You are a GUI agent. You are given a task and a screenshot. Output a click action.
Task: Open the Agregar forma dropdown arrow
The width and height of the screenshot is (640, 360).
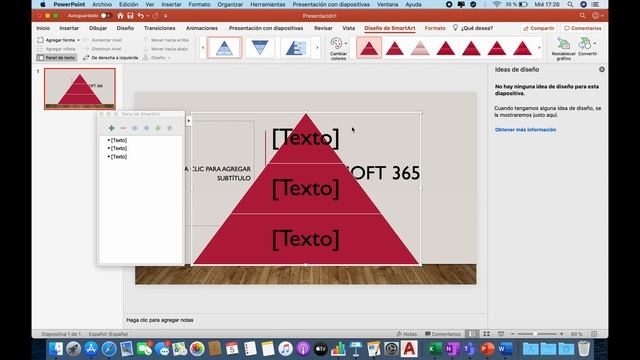(78, 40)
